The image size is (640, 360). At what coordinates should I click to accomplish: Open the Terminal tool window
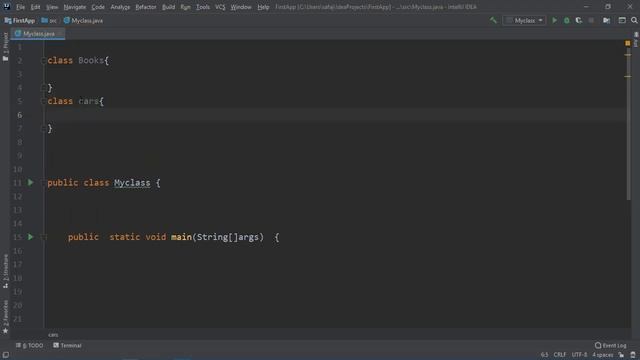coord(67,345)
